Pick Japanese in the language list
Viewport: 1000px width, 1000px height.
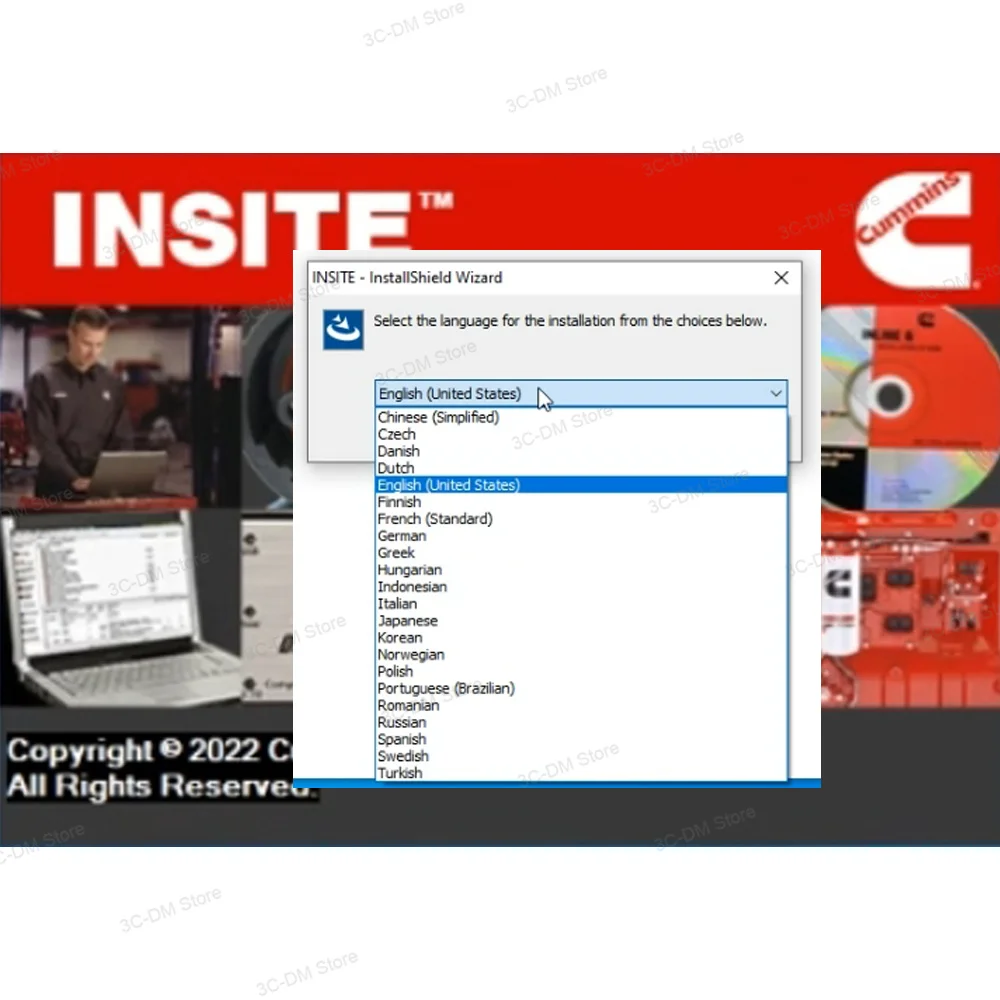[581, 621]
